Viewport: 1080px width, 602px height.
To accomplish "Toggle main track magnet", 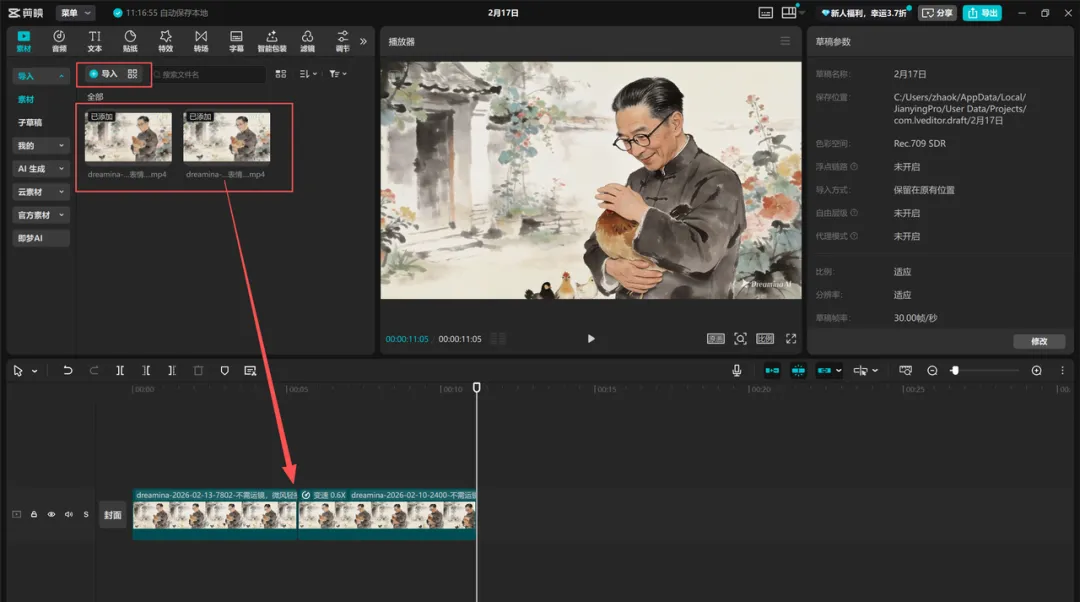I will pos(772,371).
